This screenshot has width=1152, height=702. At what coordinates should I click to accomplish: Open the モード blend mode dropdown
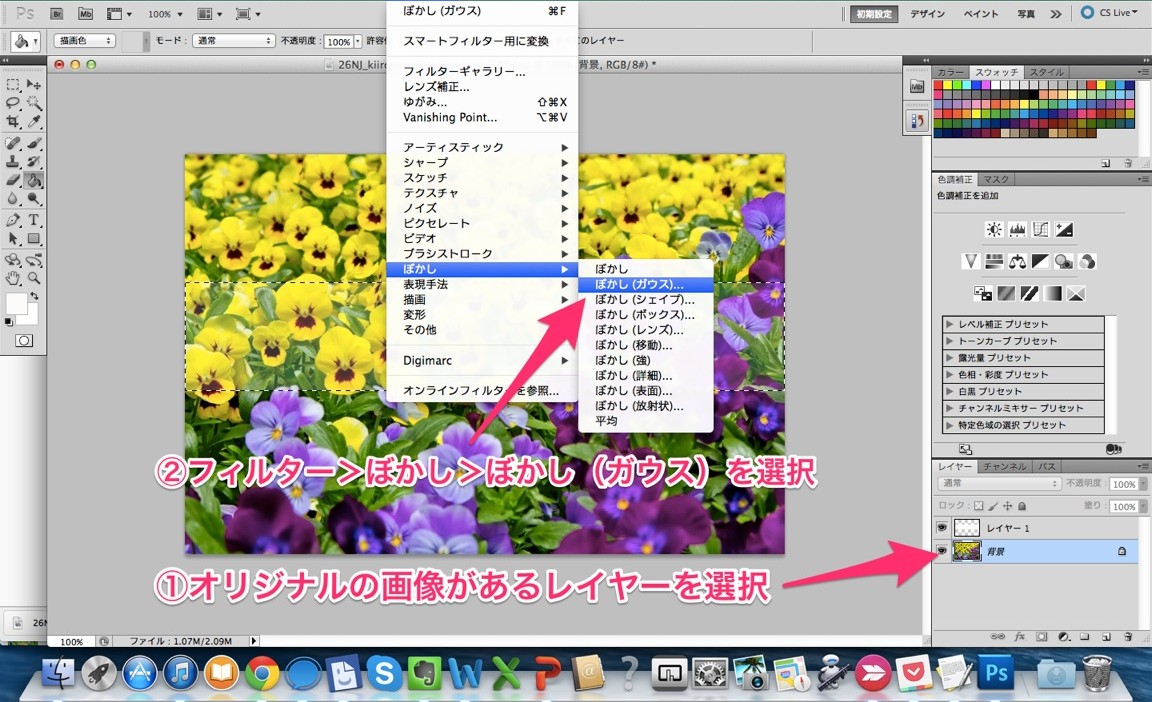pyautogui.click(x=235, y=41)
